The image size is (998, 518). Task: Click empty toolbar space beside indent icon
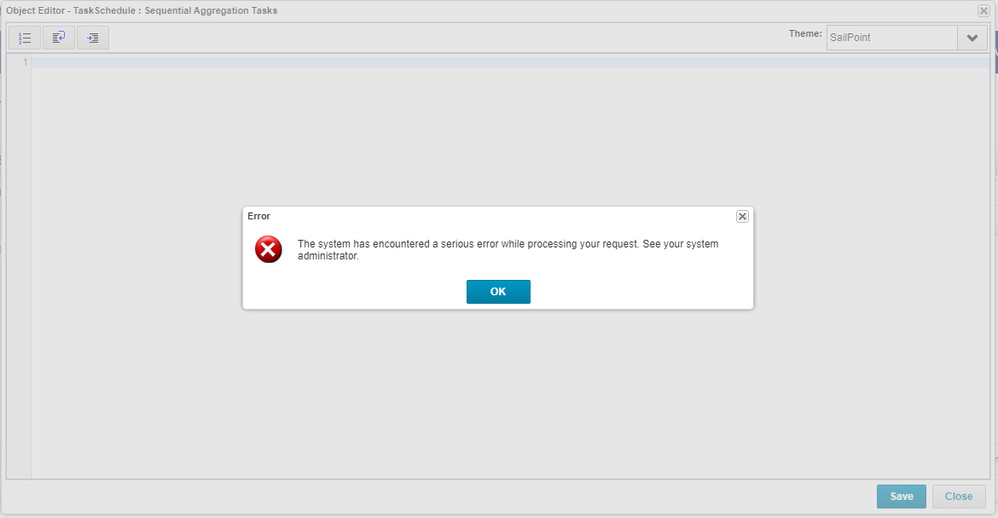(400, 38)
